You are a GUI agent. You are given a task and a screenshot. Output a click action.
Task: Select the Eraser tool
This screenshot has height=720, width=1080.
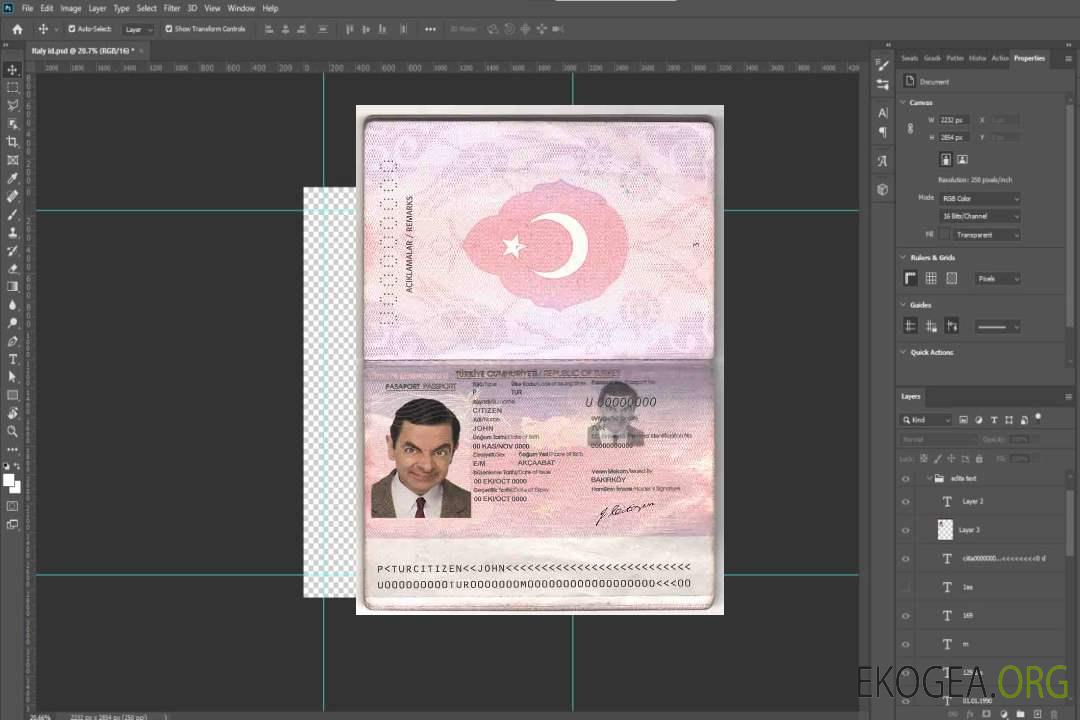(x=12, y=269)
